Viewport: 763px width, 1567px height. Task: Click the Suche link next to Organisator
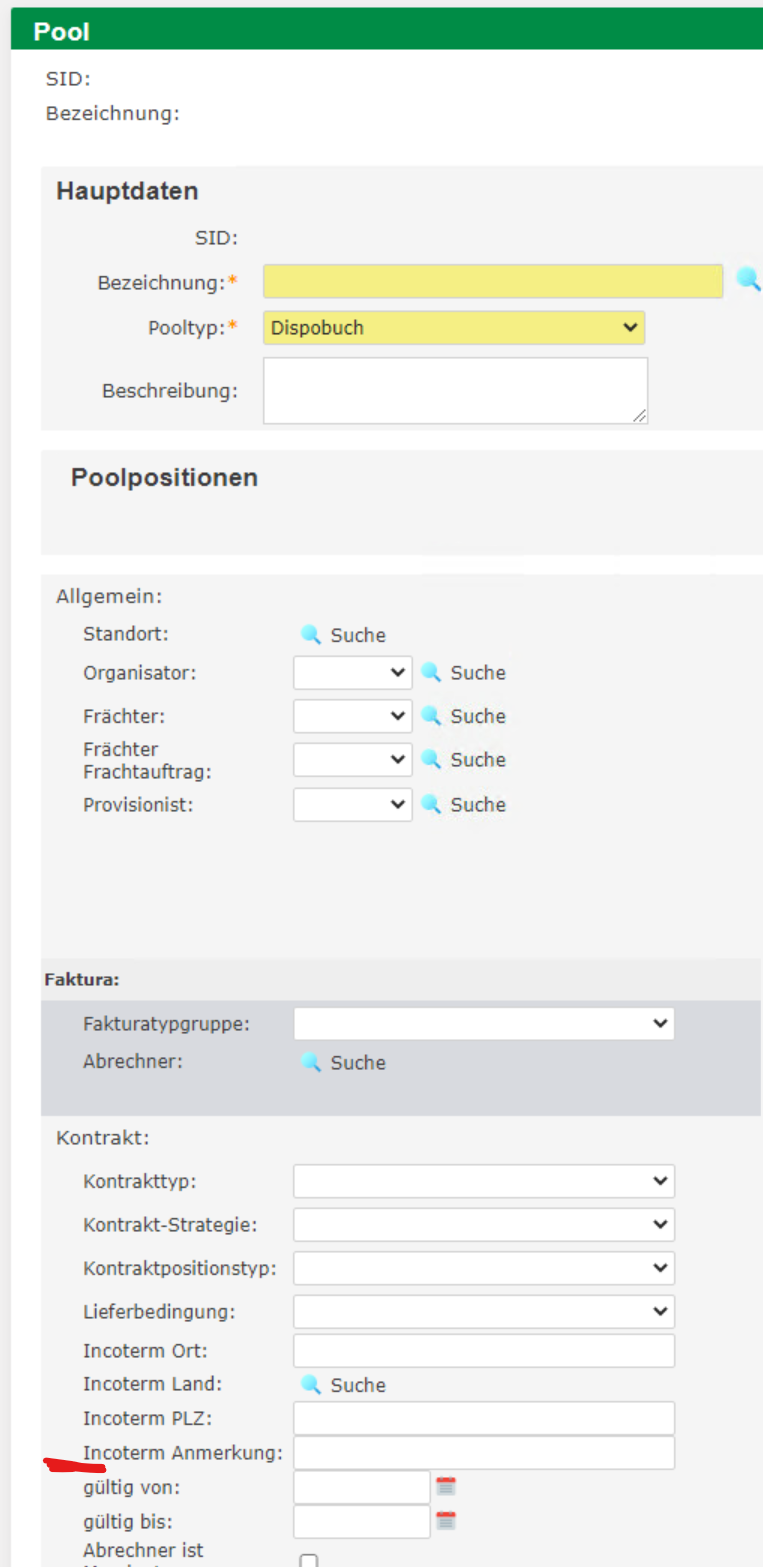pos(478,673)
